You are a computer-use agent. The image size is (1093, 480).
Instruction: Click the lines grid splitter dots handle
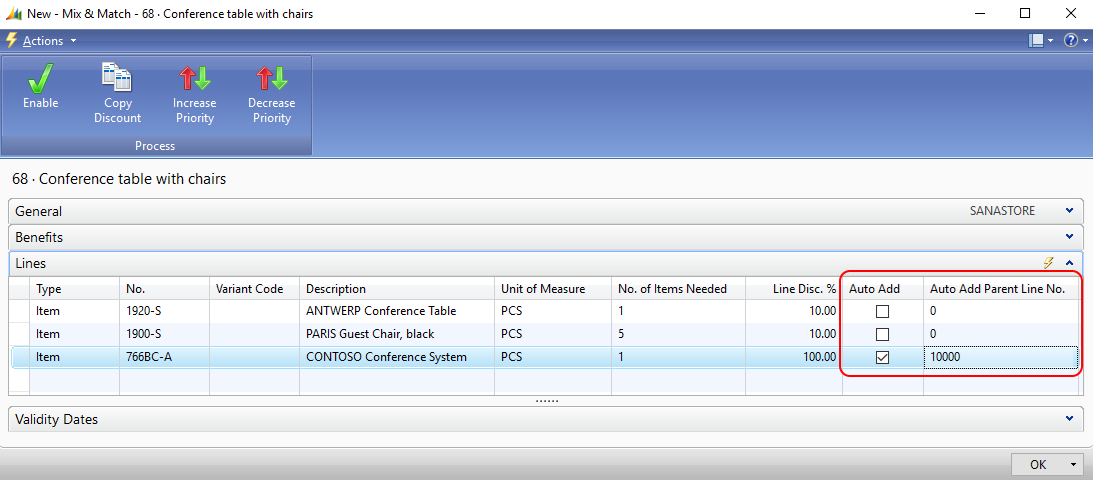pyautogui.click(x=546, y=401)
